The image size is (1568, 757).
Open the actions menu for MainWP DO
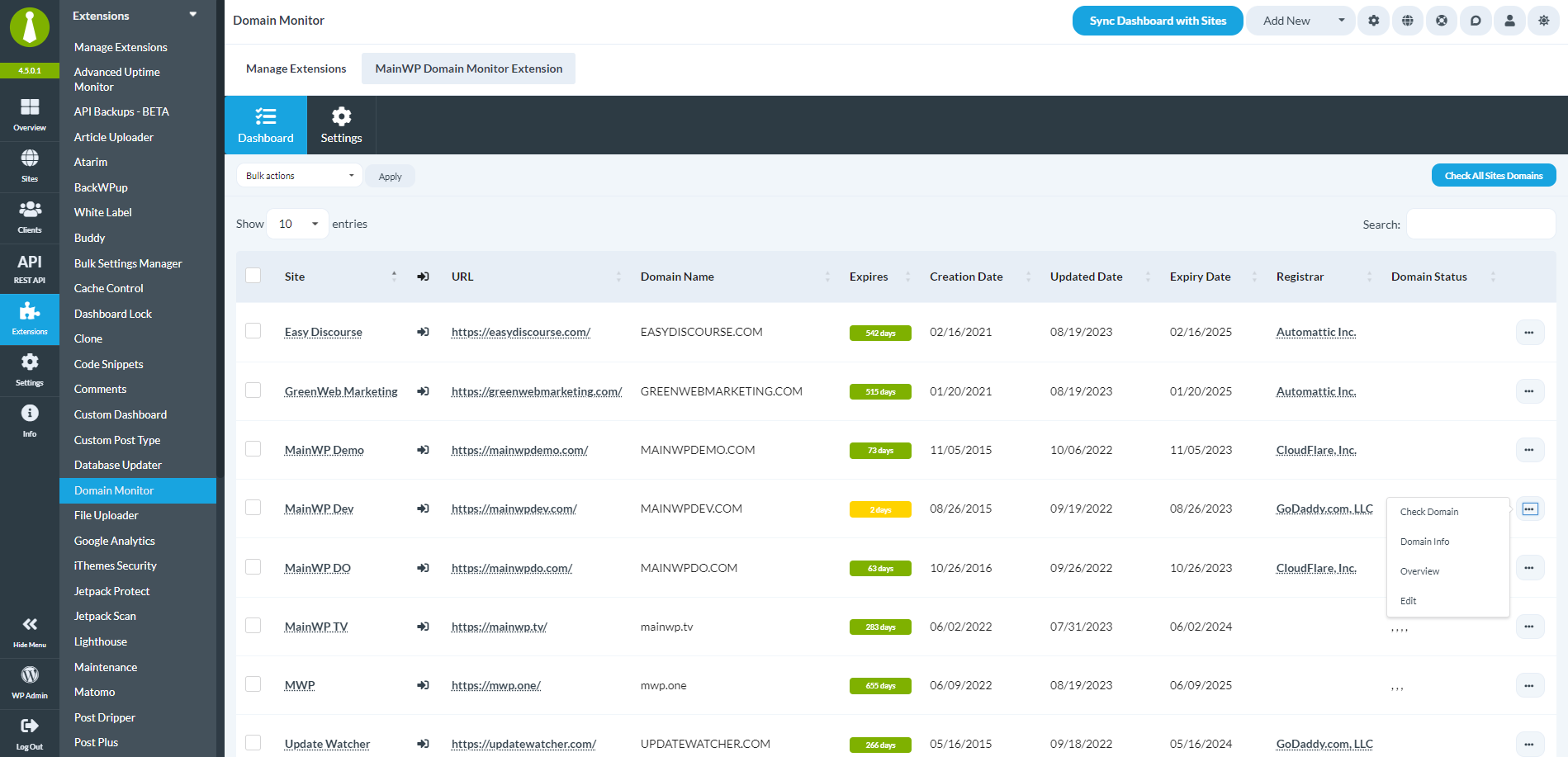pyautogui.click(x=1529, y=568)
